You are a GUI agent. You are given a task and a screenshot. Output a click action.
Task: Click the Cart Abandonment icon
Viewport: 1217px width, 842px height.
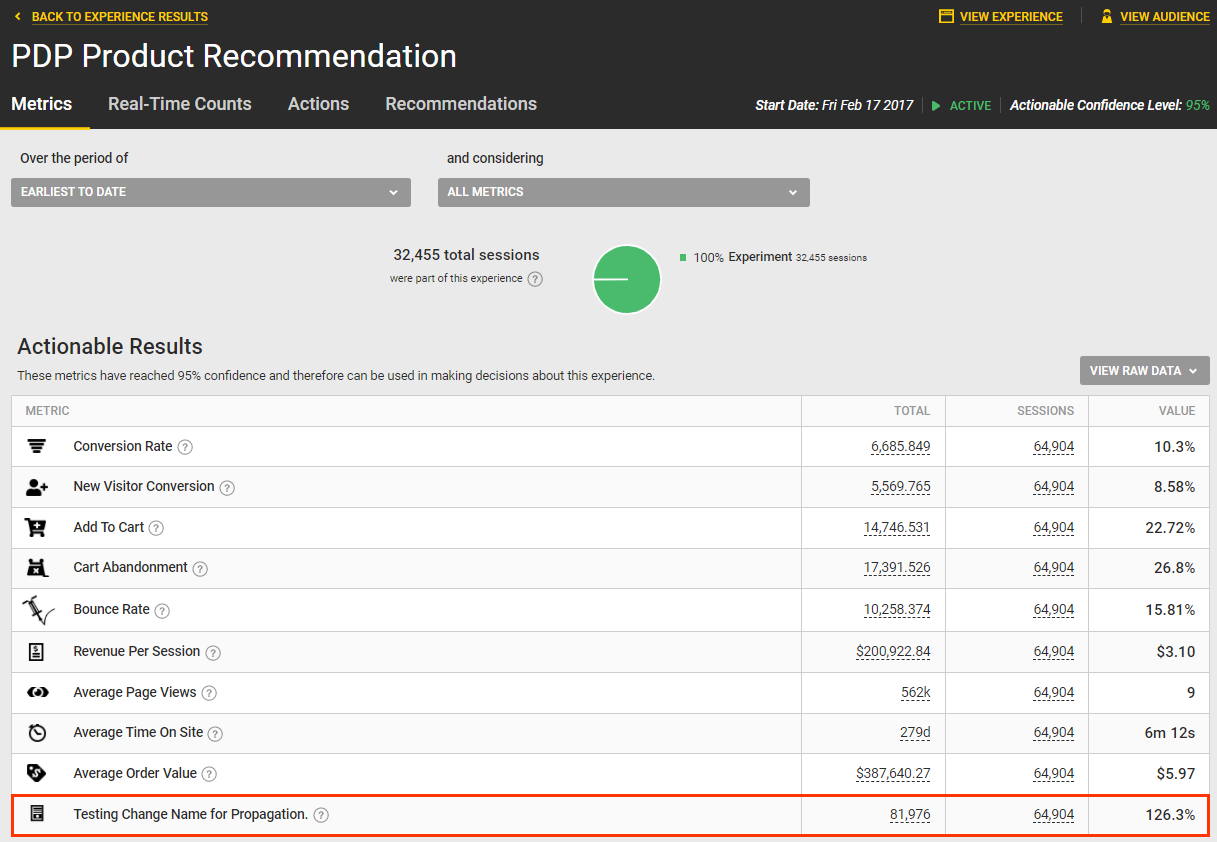pos(37,568)
